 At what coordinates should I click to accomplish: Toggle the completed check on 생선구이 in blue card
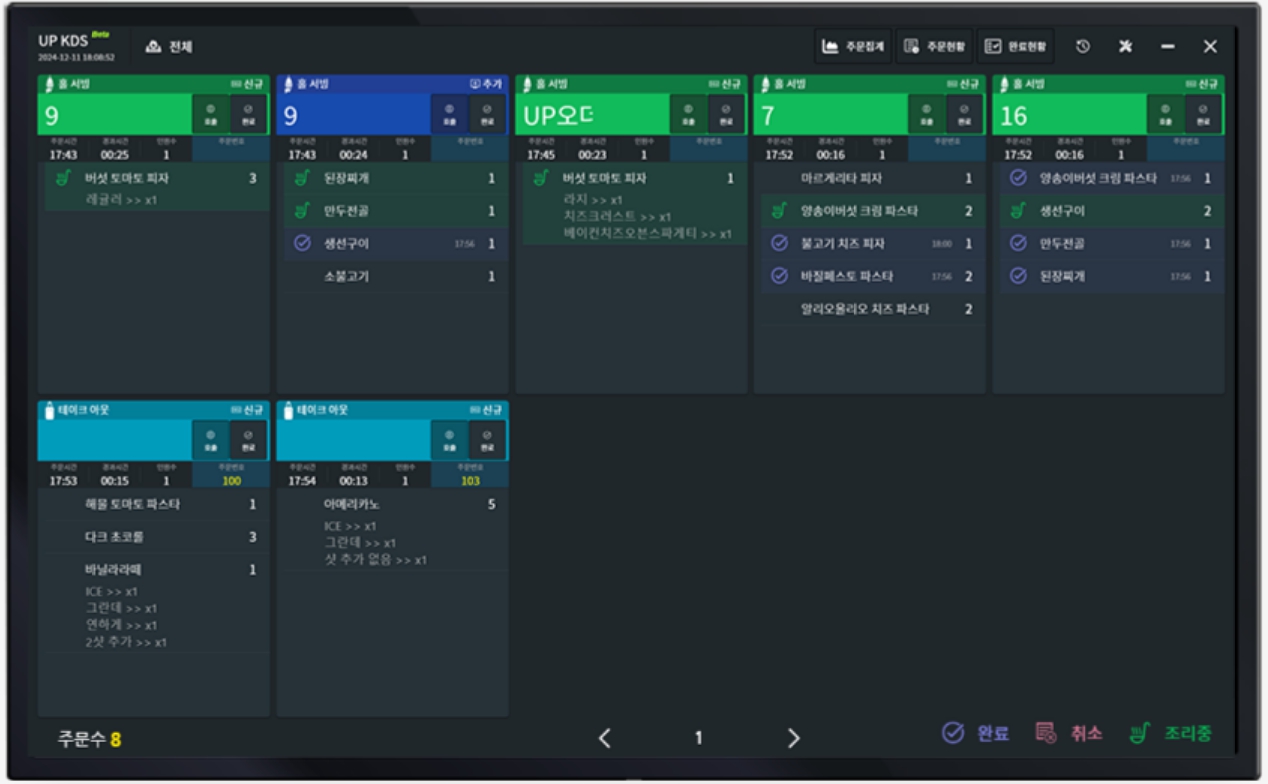click(302, 244)
